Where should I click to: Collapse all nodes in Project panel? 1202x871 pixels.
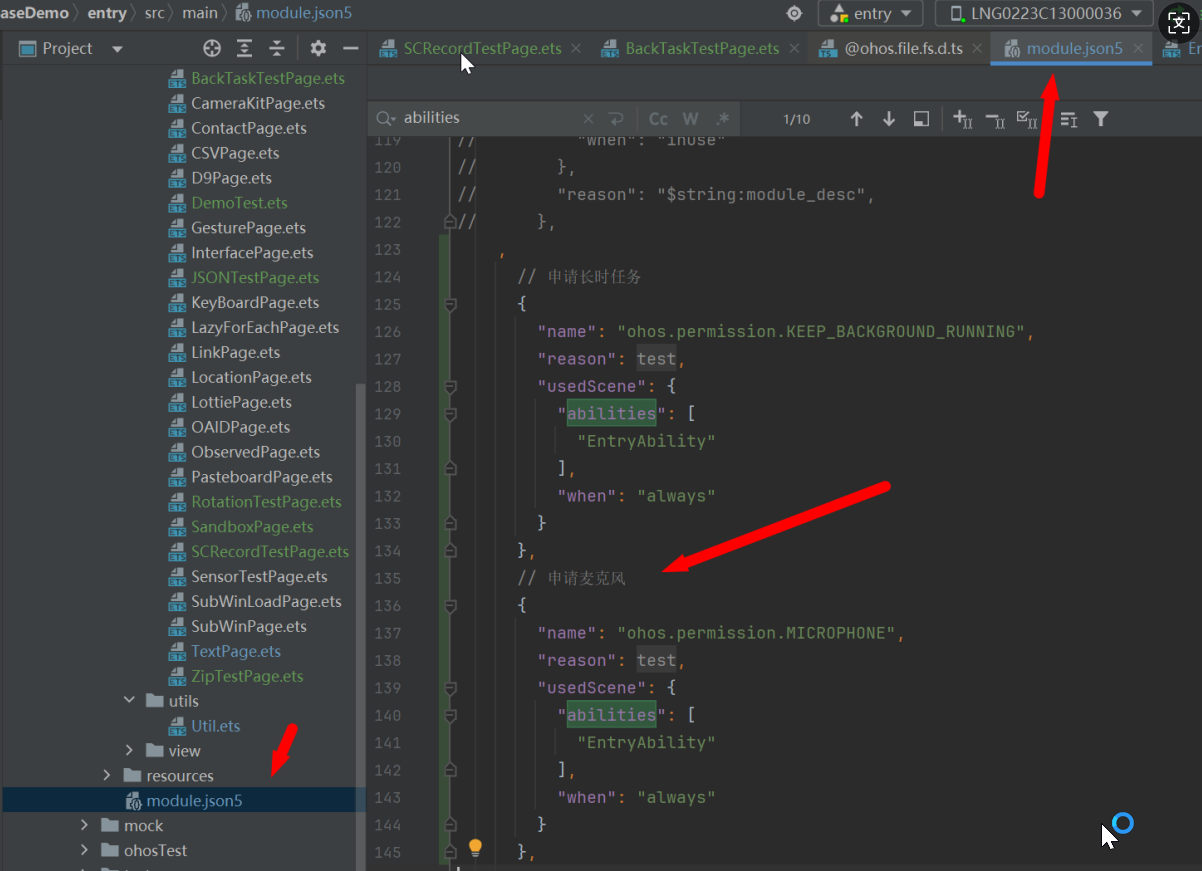[277, 48]
